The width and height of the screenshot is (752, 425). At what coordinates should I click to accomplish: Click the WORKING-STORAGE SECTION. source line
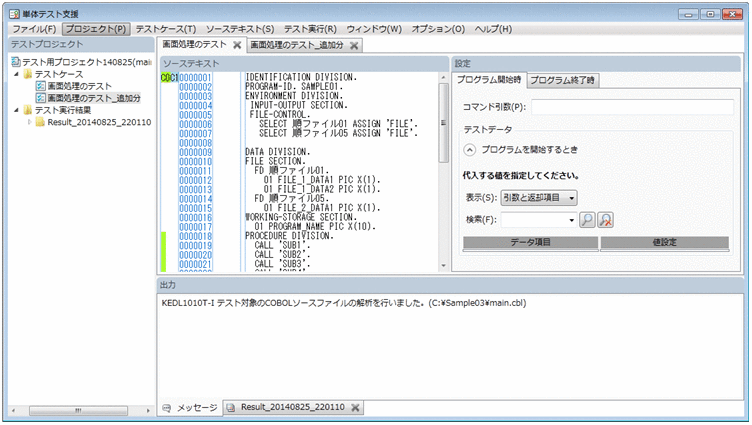[x=299, y=218]
